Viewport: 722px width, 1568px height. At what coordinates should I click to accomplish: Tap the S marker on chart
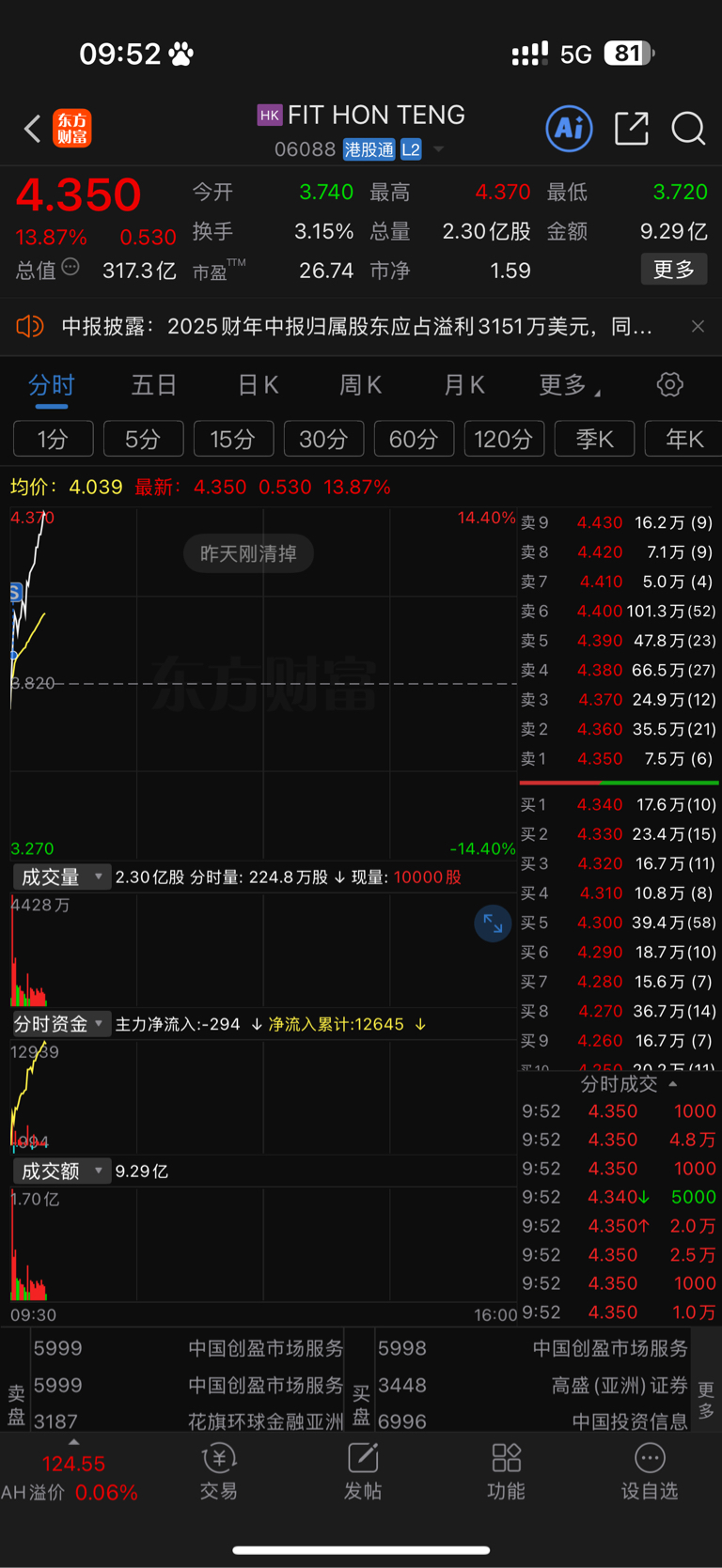point(15,592)
